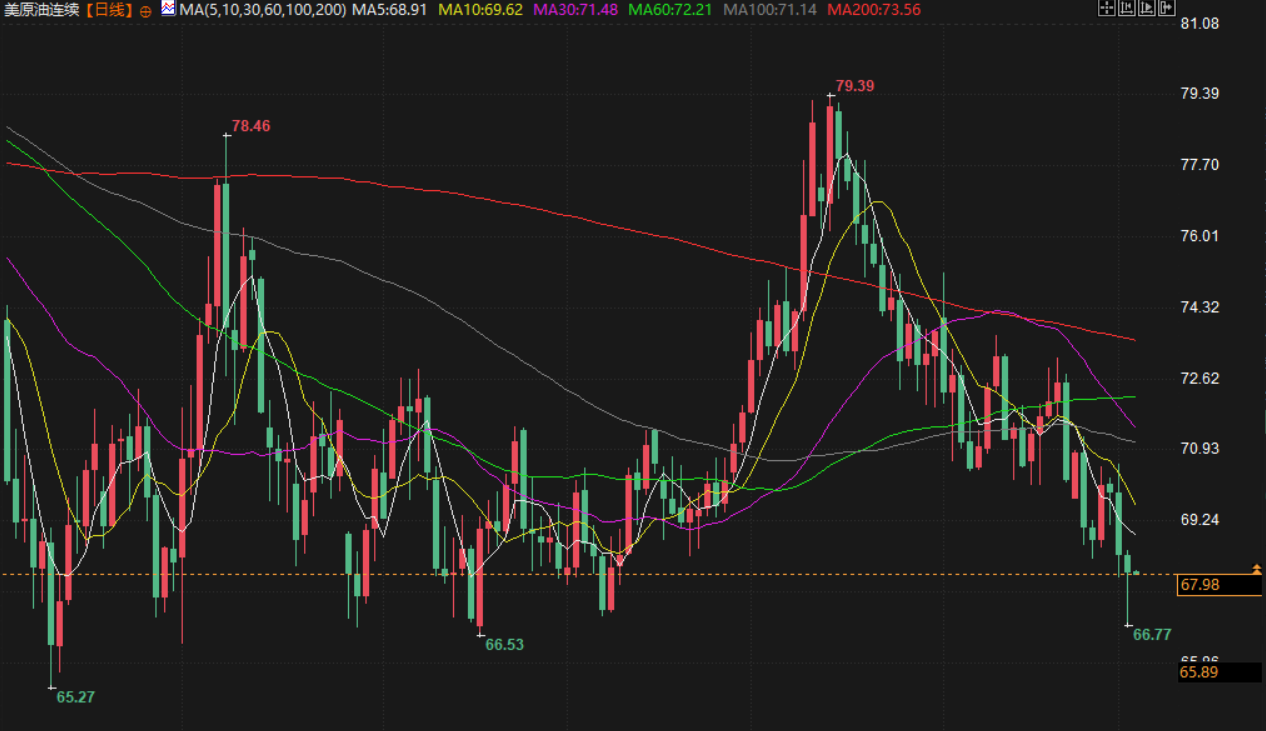Click the MA indicator chart icon

point(167,9)
